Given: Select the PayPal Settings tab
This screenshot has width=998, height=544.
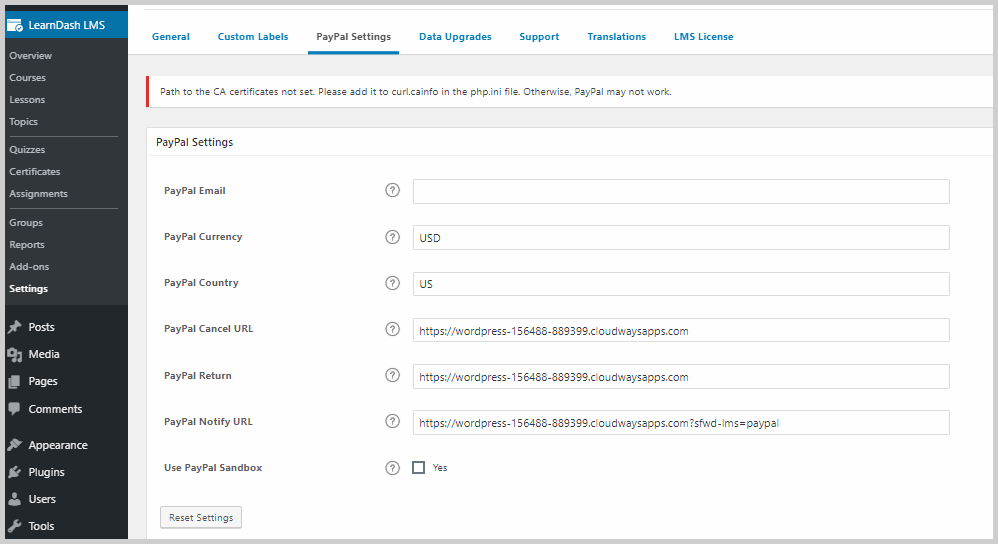Looking at the screenshot, I should [x=353, y=37].
